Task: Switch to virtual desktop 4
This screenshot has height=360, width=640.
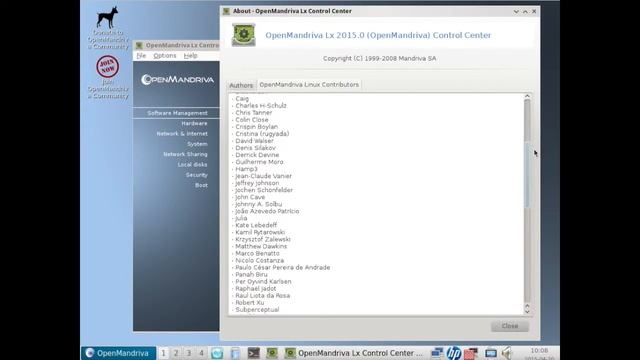Action: point(201,353)
